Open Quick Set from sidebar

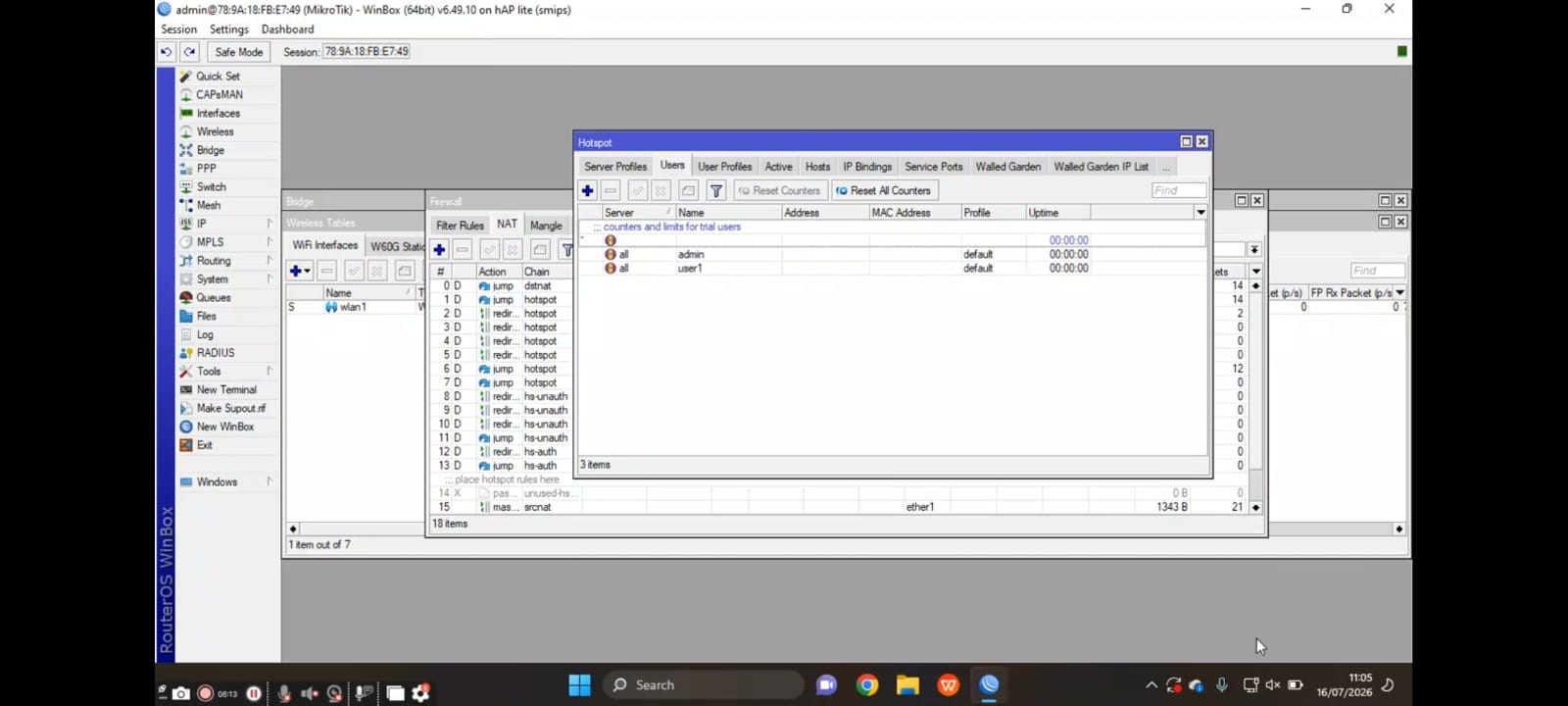click(218, 76)
